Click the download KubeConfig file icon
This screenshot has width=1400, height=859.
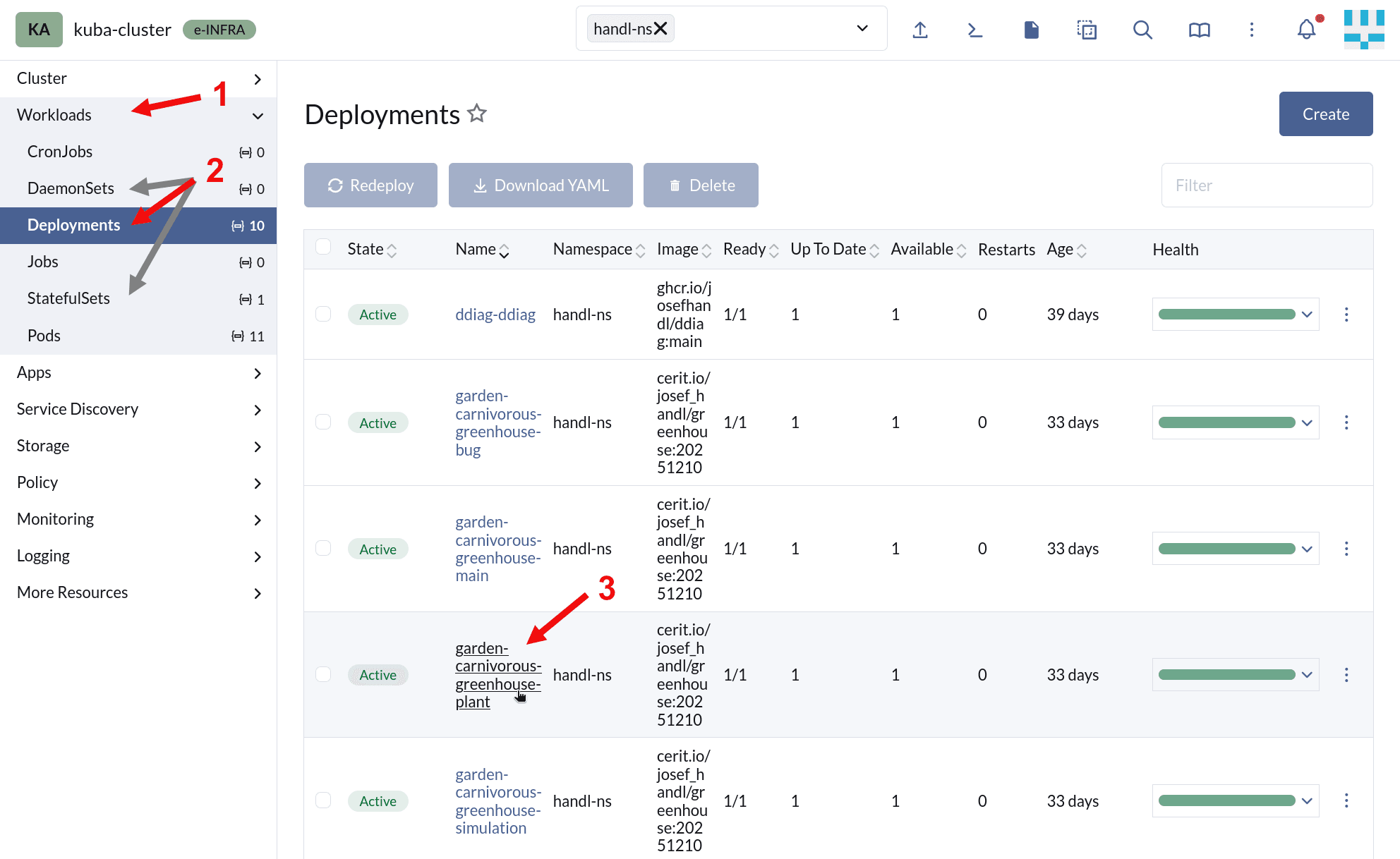1031,30
